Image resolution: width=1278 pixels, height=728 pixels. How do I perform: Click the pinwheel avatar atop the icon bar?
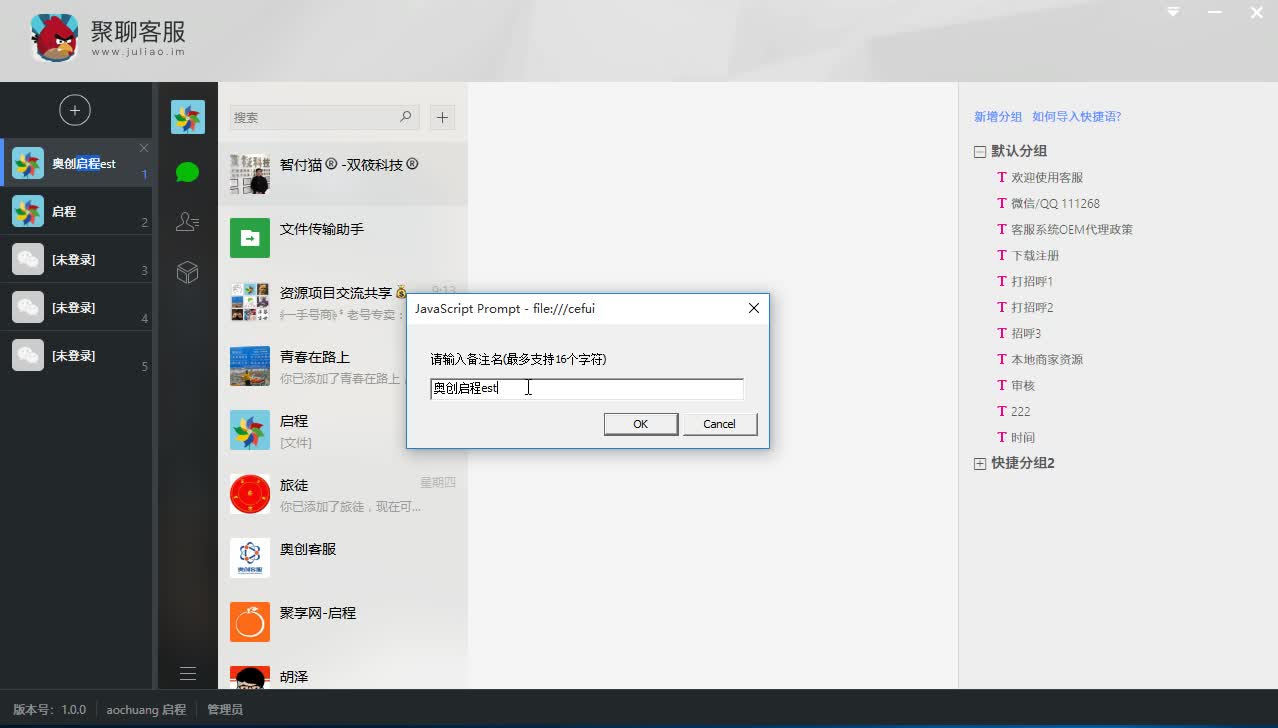(x=187, y=116)
